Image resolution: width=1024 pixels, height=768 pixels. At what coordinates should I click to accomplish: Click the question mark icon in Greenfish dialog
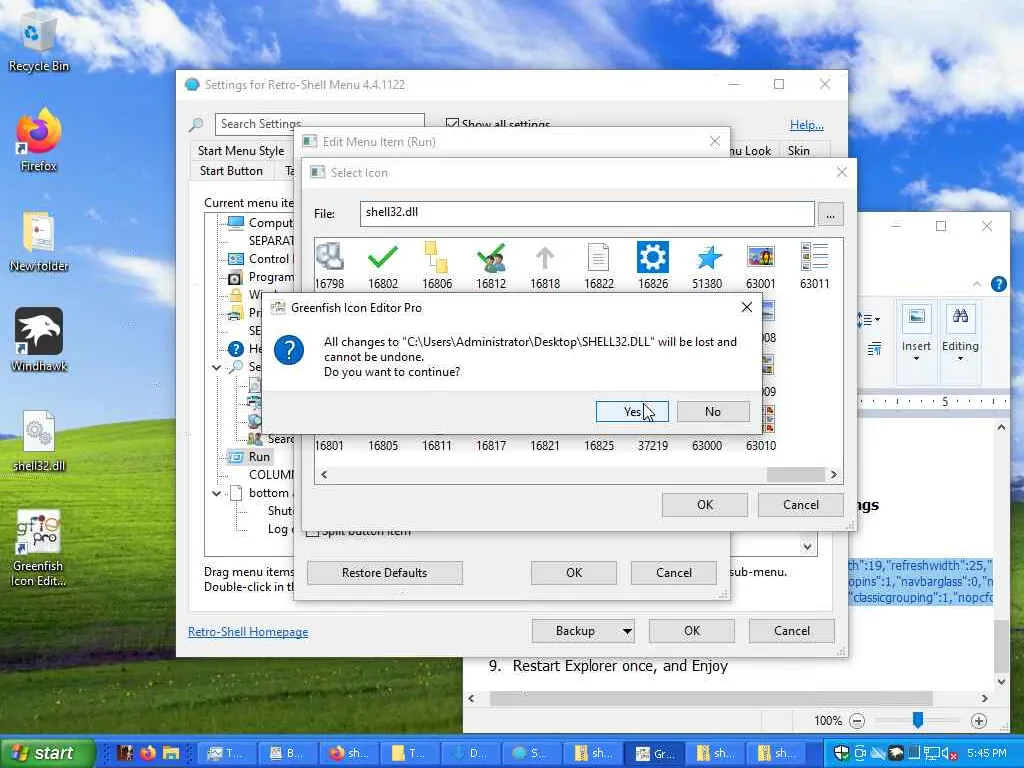(x=289, y=351)
